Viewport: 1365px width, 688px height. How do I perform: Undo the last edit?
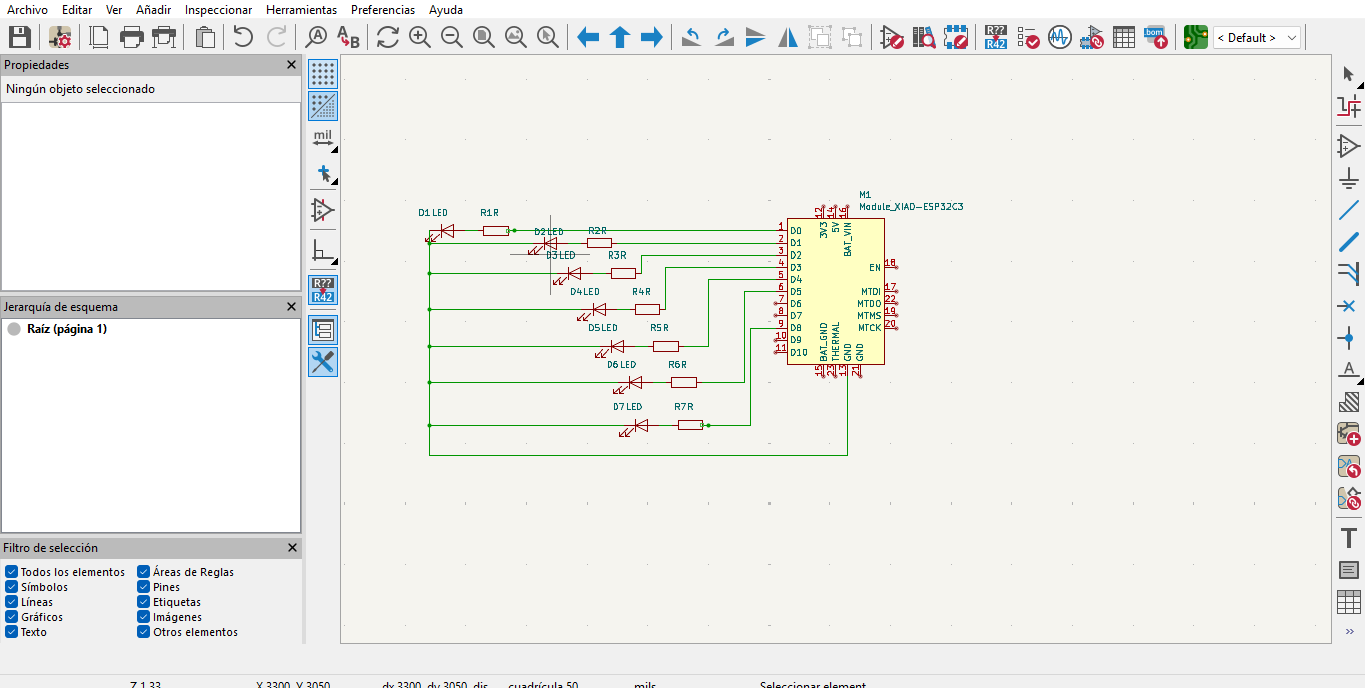243,38
